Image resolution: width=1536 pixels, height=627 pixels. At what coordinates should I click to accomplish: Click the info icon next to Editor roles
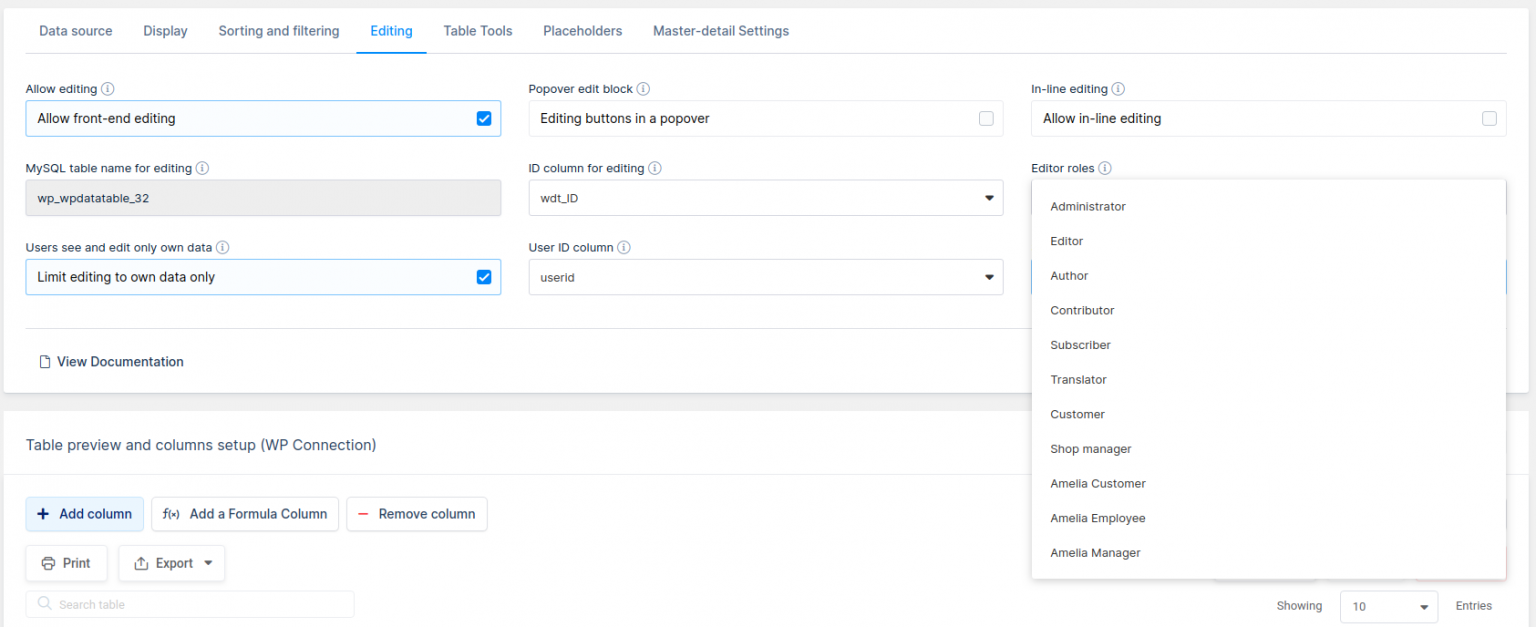coord(1105,168)
